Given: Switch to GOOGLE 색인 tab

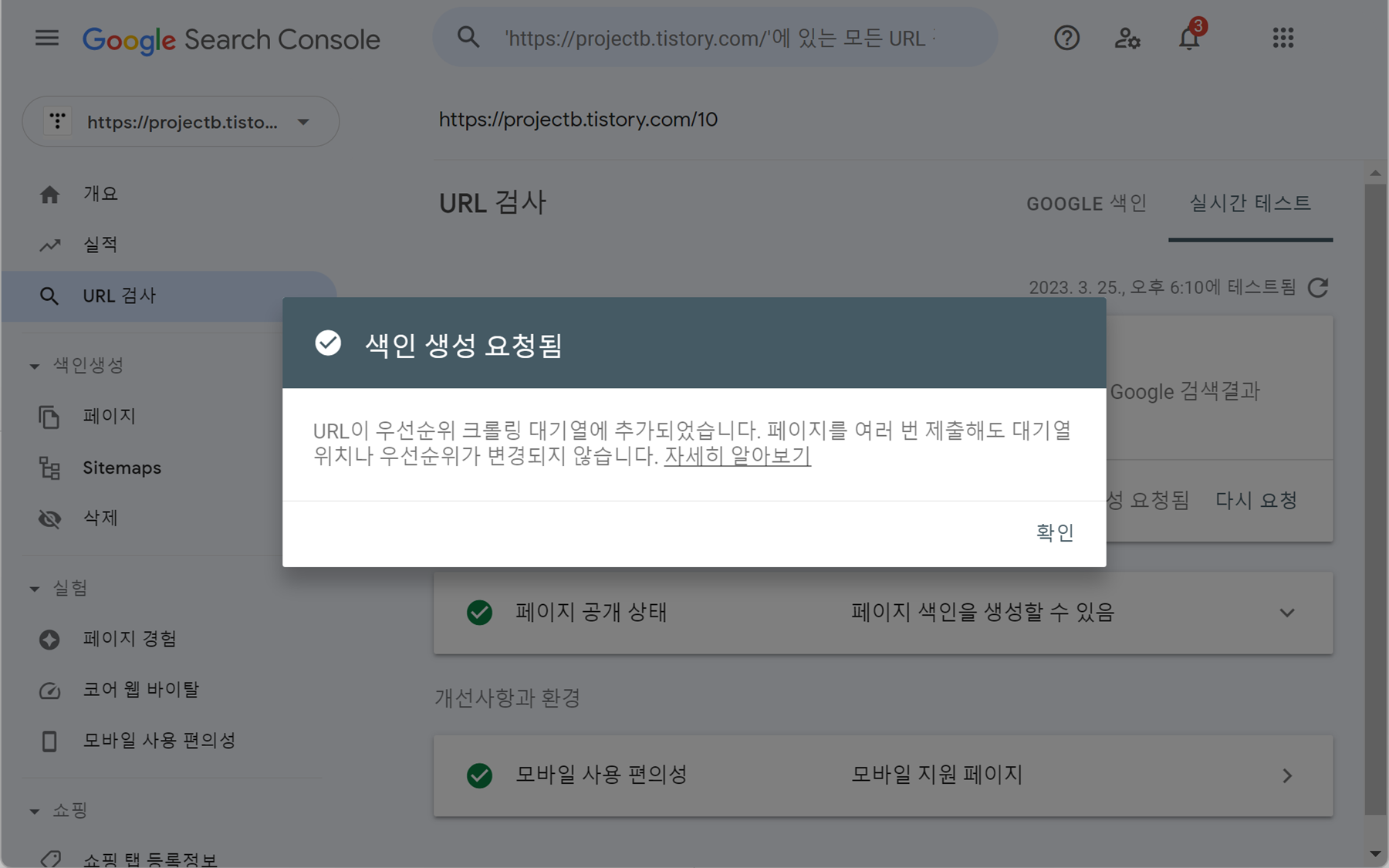Looking at the screenshot, I should [1087, 204].
